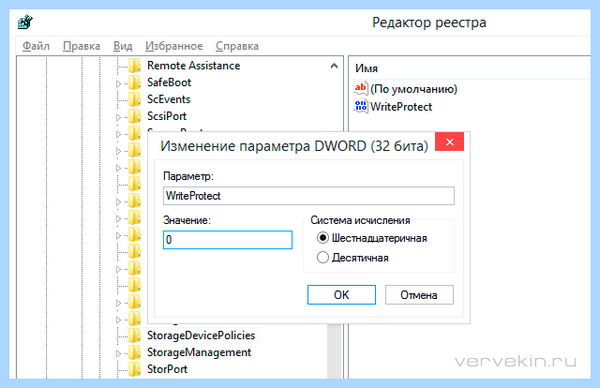
Task: Click the Параметр name field with WriteProtect
Action: tap(309, 196)
